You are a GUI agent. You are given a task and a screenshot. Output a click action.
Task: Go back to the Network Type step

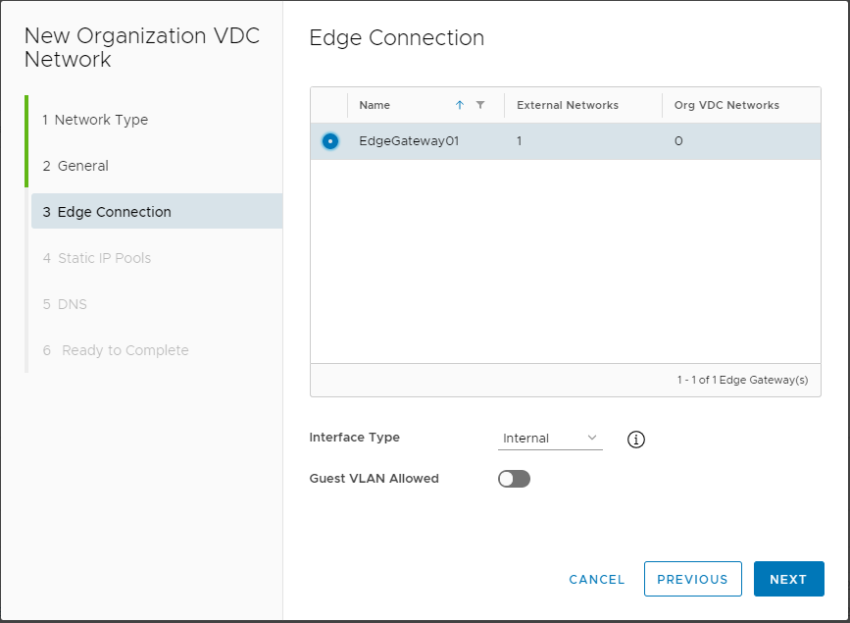point(95,119)
